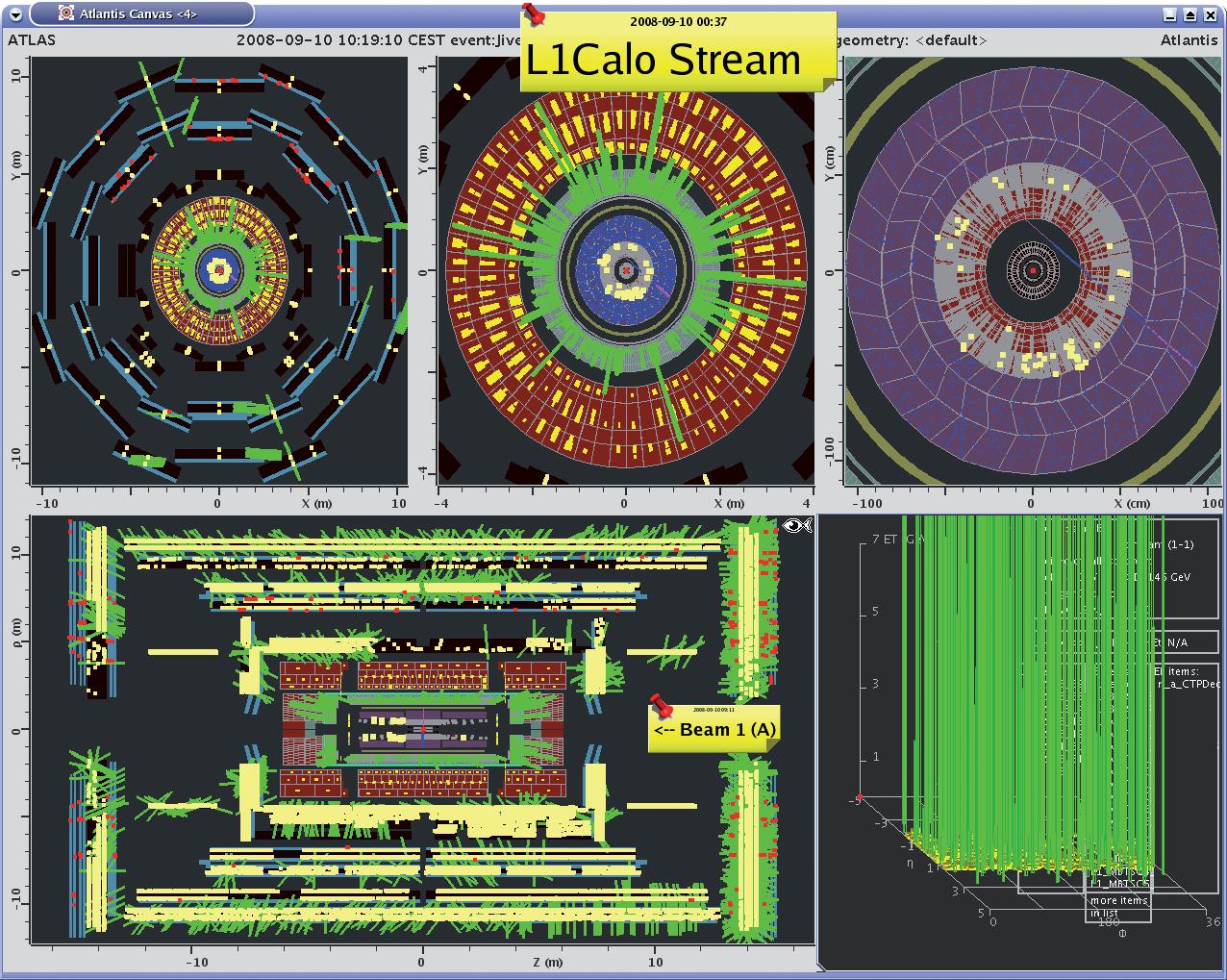Click the 'r_a_CTPDec' trigger item text
The width and height of the screenshot is (1227, 980).
click(1188, 685)
